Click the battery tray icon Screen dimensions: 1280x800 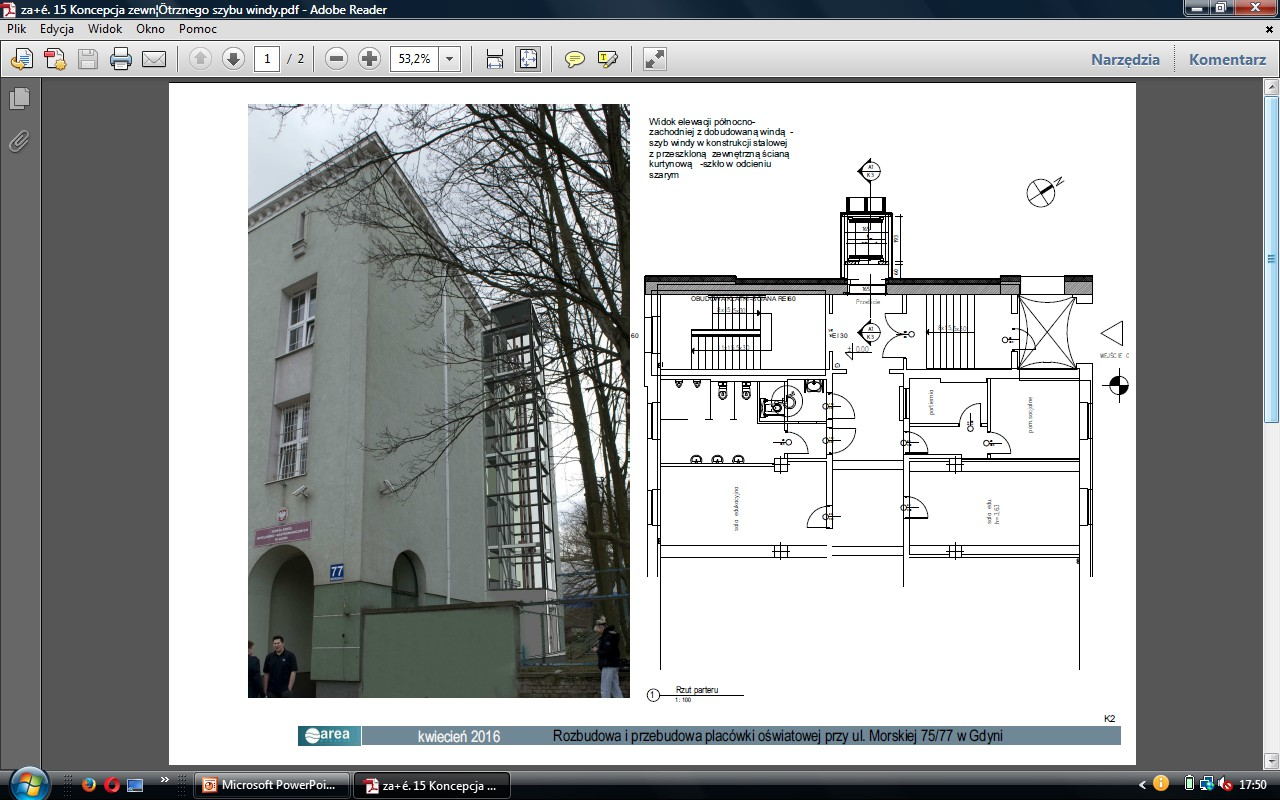point(1189,784)
